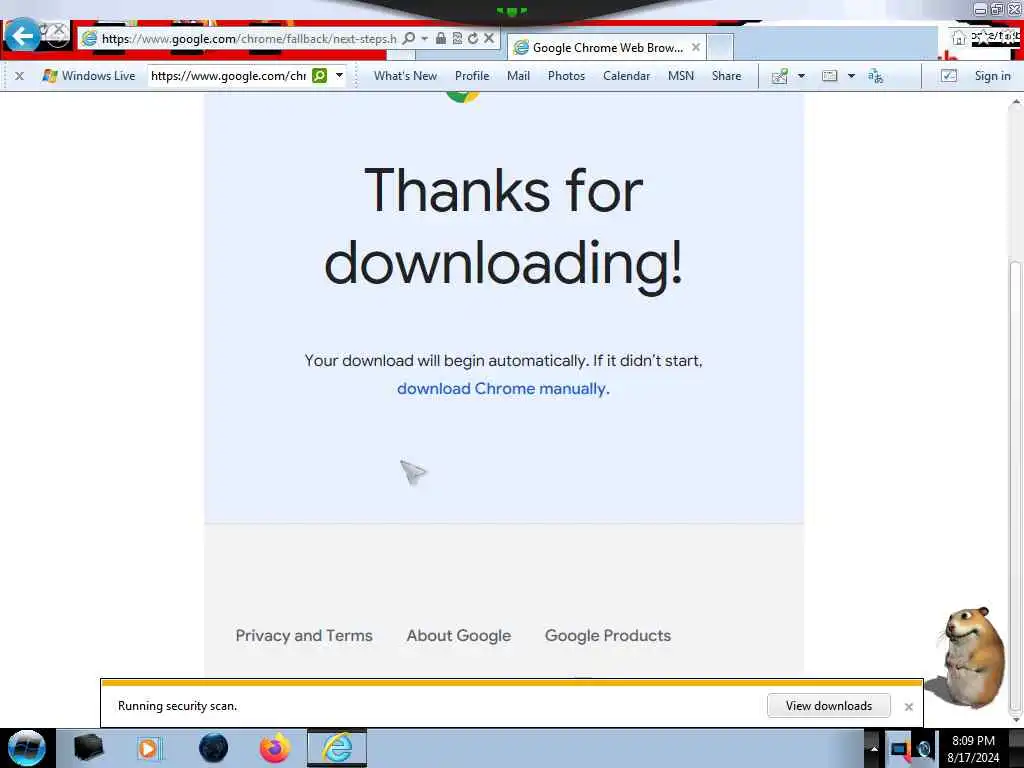Expand dropdown next to the picture icon
The height and width of the screenshot is (768, 1024).
801,76
